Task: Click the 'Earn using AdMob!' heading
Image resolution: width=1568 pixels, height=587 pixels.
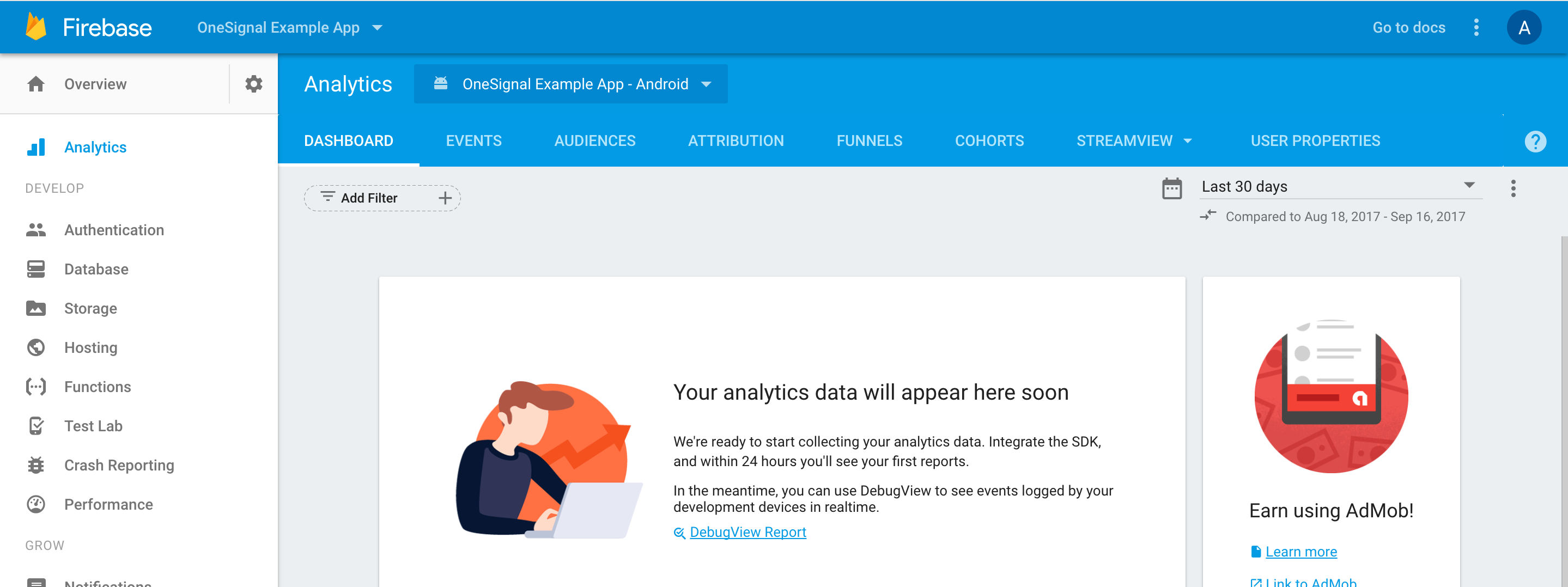Action: click(x=1331, y=510)
